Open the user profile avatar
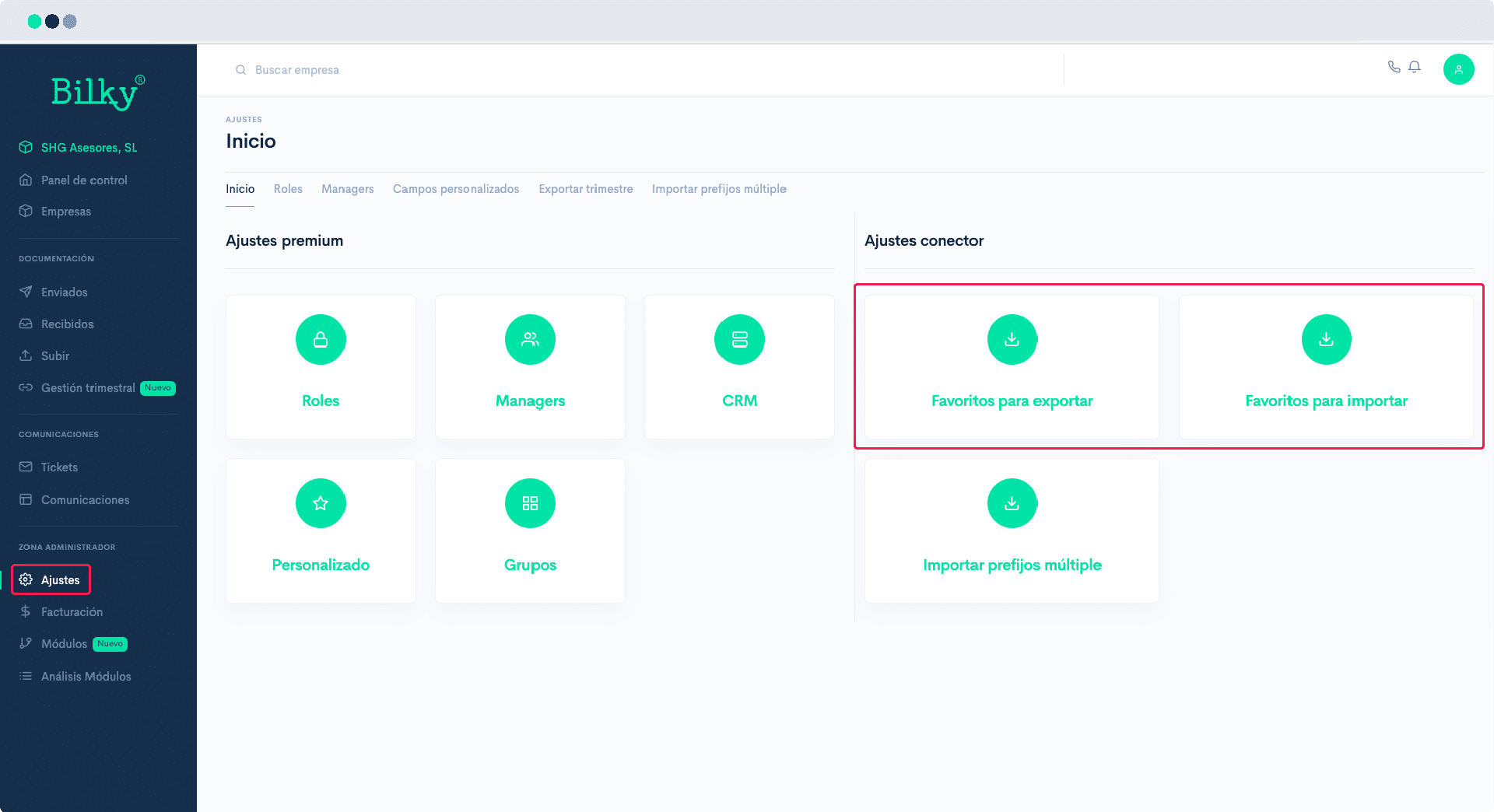This screenshot has height=812, width=1494. point(1458,69)
